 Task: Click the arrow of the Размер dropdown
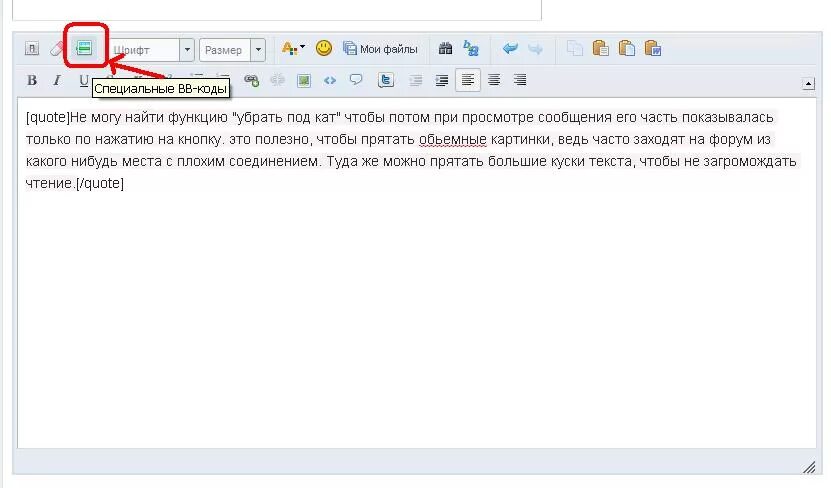(x=258, y=50)
